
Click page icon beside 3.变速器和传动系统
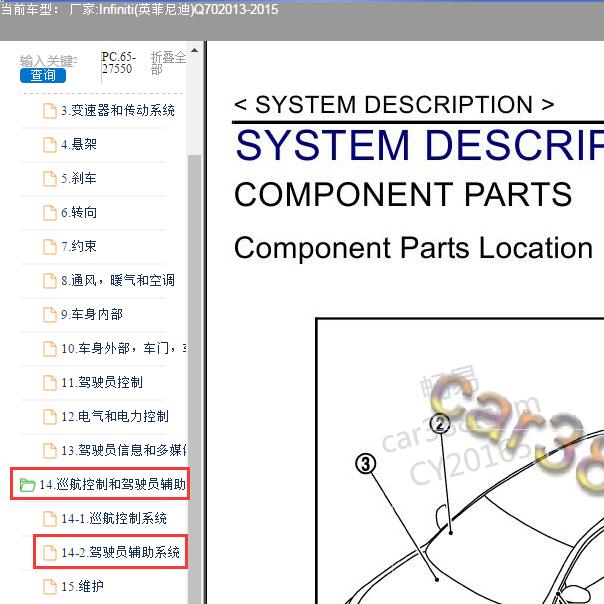50,111
